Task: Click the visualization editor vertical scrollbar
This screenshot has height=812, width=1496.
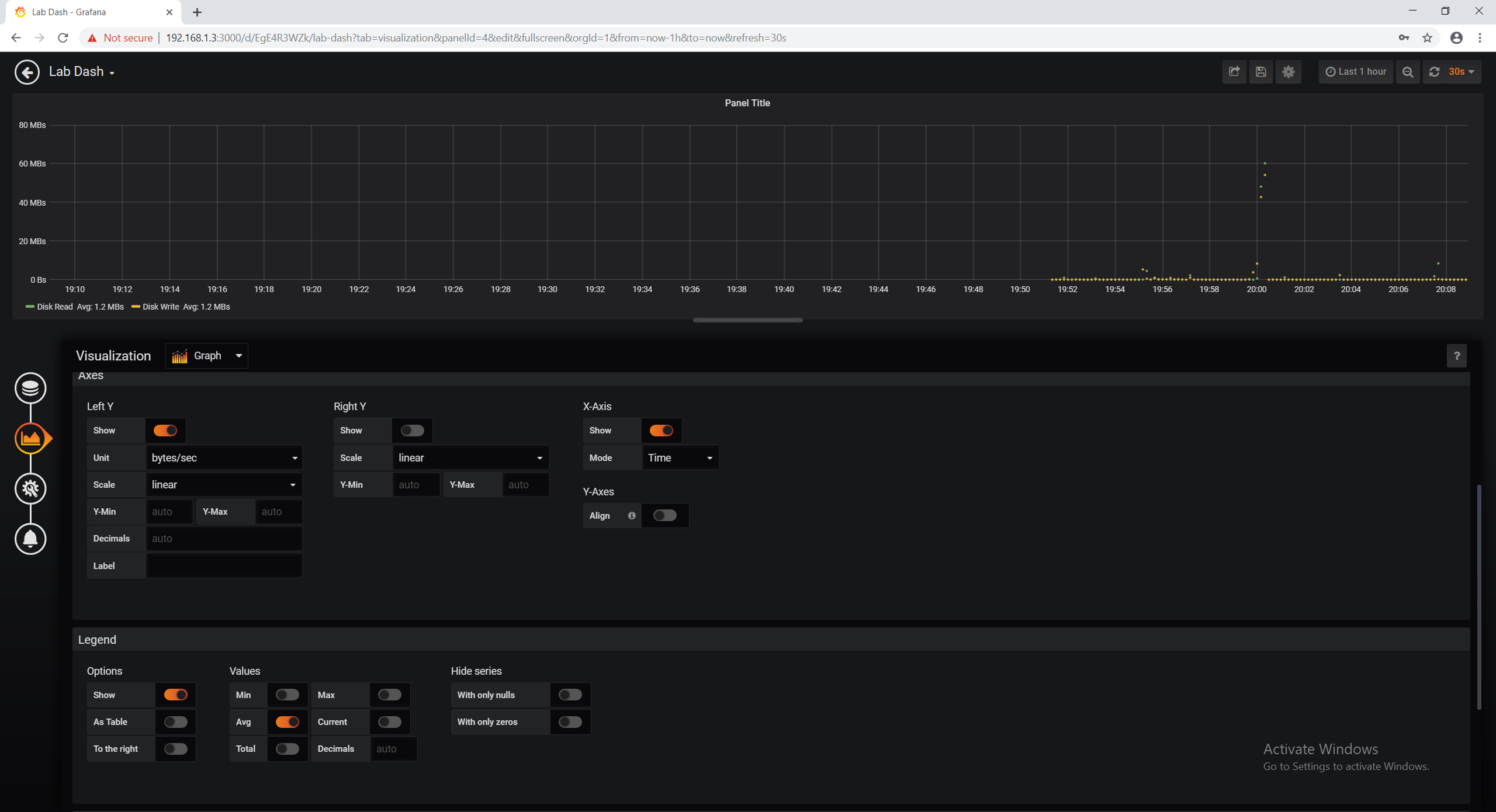Action: pyautogui.click(x=1479, y=596)
